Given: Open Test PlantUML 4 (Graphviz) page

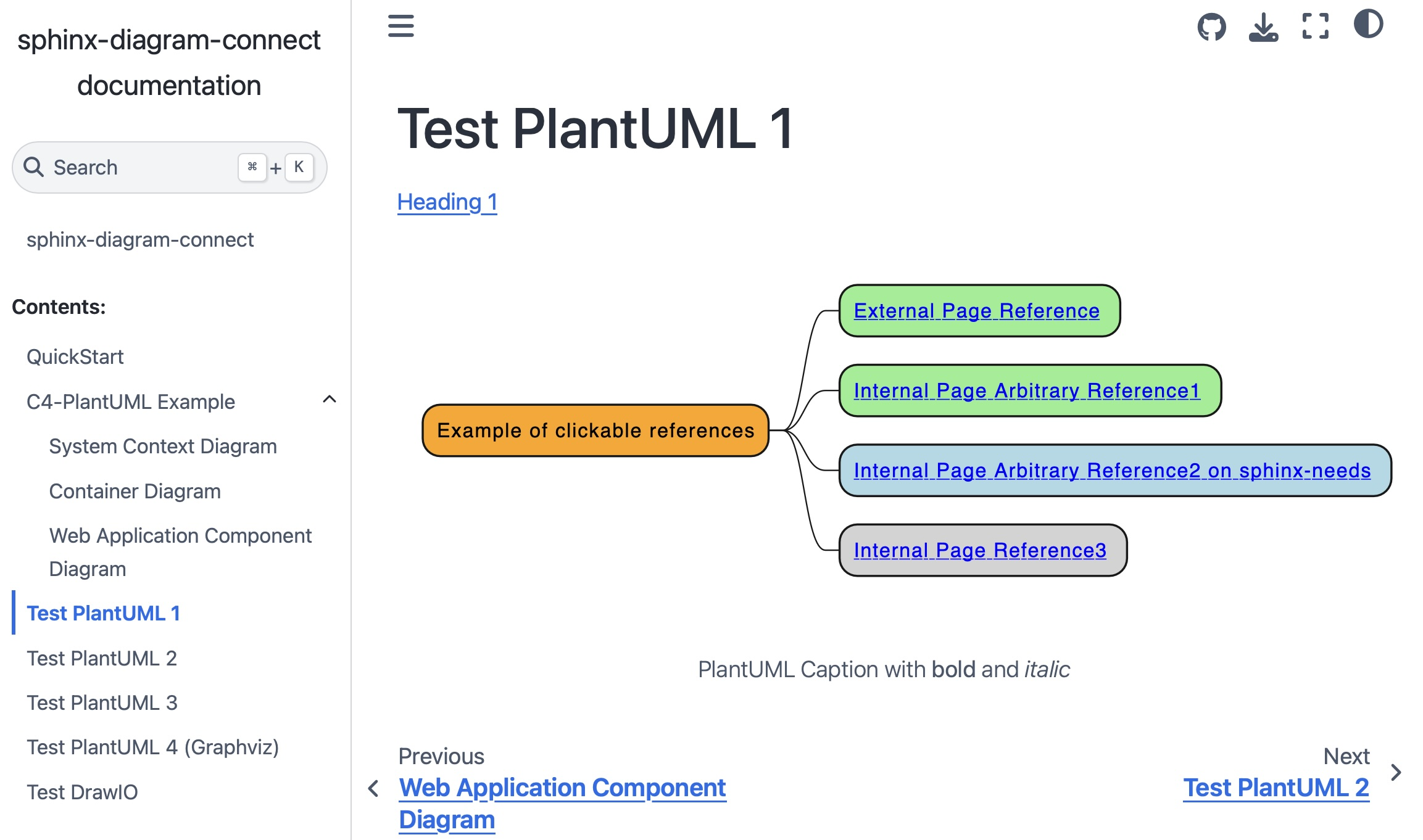Looking at the screenshot, I should click(152, 747).
